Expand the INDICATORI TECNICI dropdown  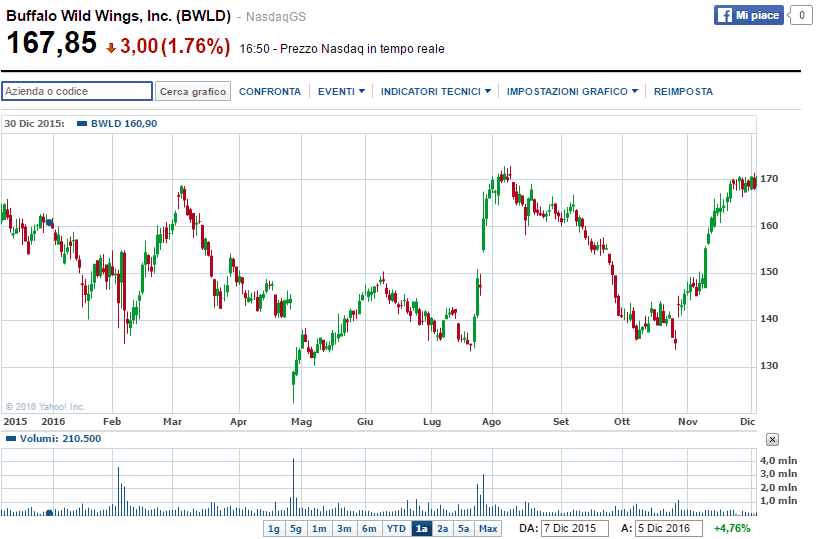click(x=436, y=91)
